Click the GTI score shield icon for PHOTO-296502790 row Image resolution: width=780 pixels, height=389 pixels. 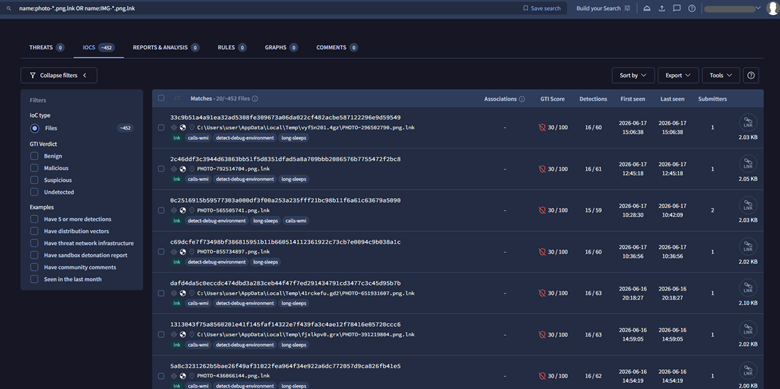point(542,127)
